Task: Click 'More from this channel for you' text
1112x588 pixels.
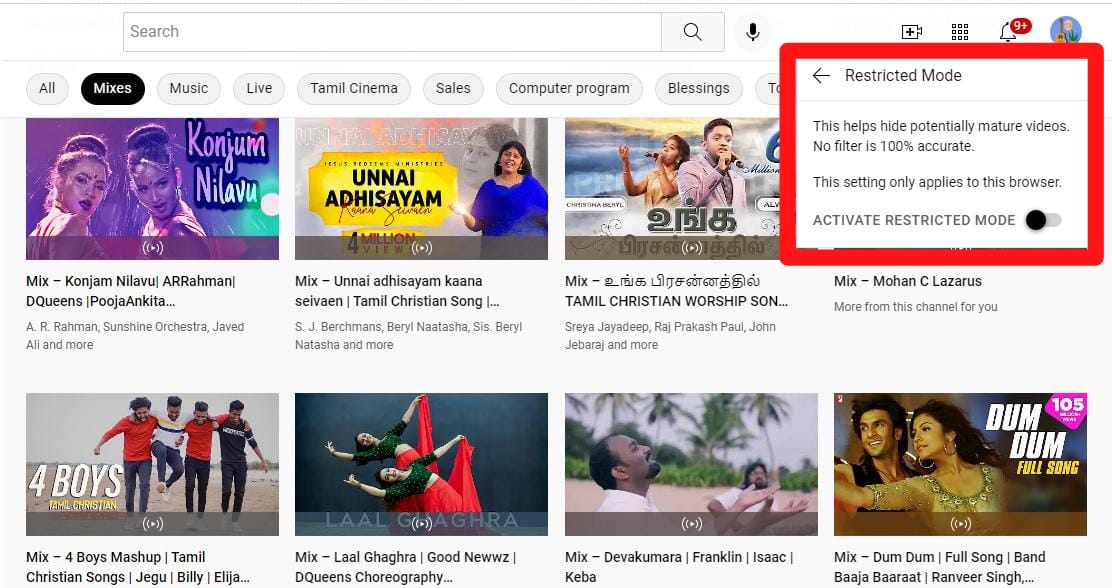Action: click(916, 307)
